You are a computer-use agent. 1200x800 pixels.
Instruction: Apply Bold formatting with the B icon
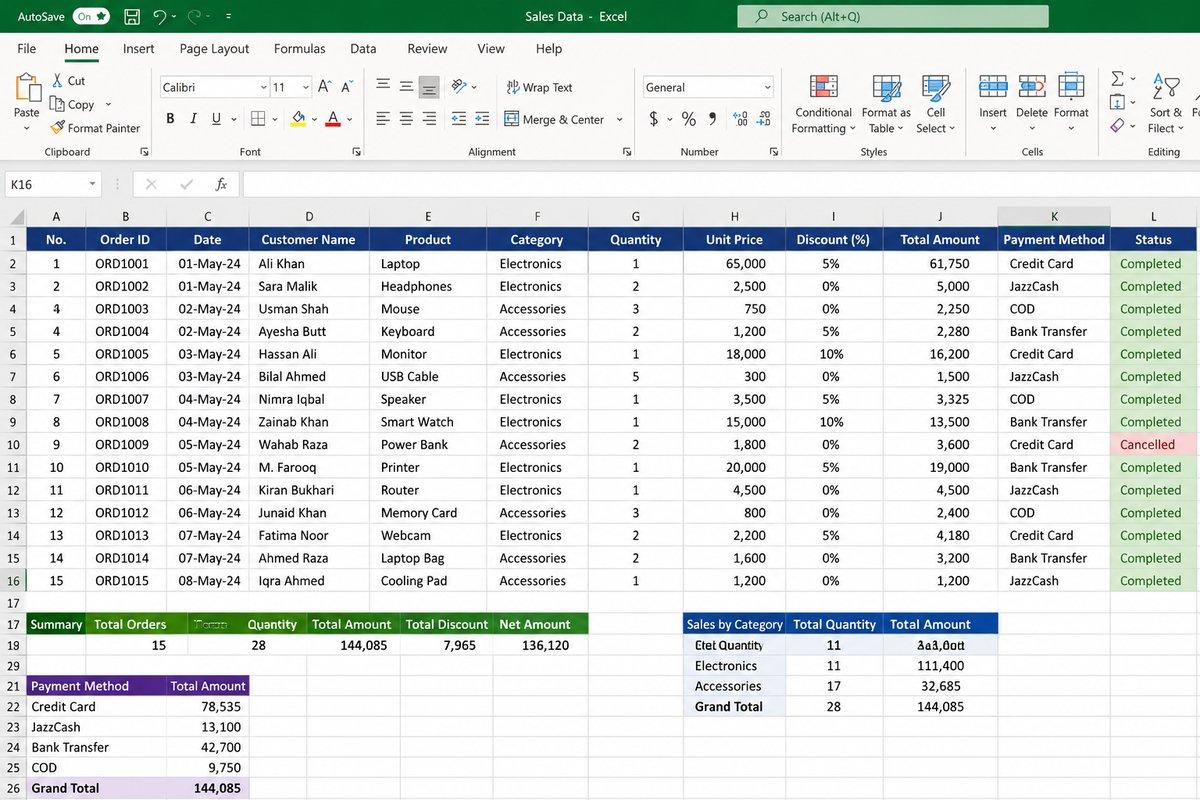[170, 119]
